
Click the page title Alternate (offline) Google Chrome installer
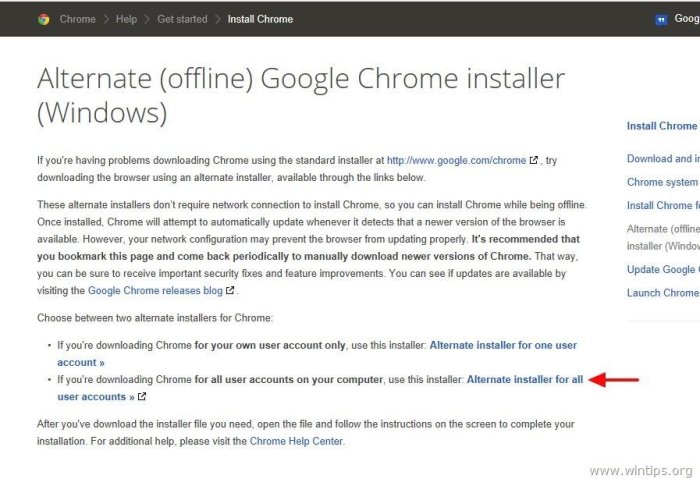(x=301, y=96)
